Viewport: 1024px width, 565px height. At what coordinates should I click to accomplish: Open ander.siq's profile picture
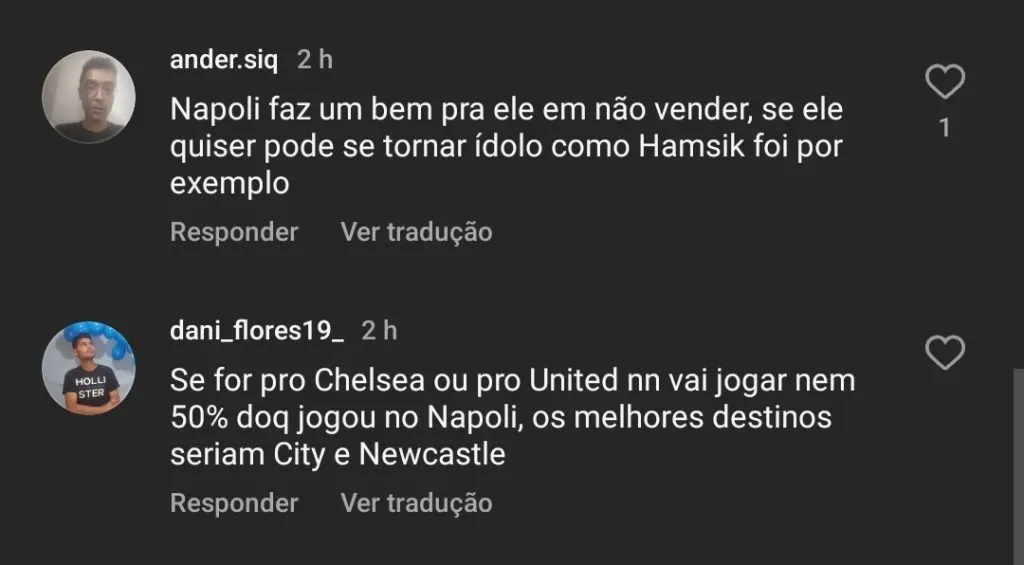88,96
